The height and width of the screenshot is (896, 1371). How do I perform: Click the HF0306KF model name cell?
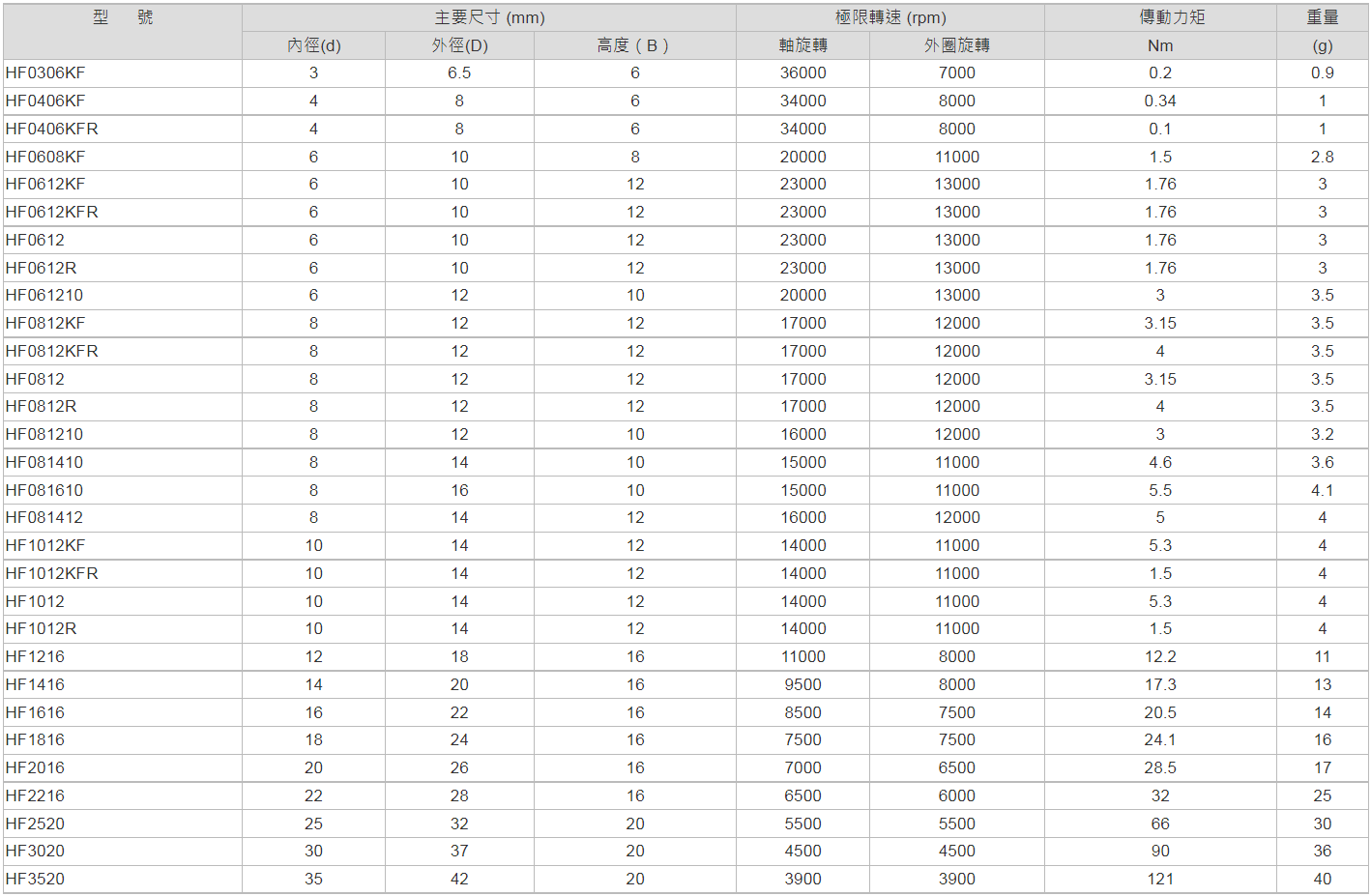coord(45,73)
